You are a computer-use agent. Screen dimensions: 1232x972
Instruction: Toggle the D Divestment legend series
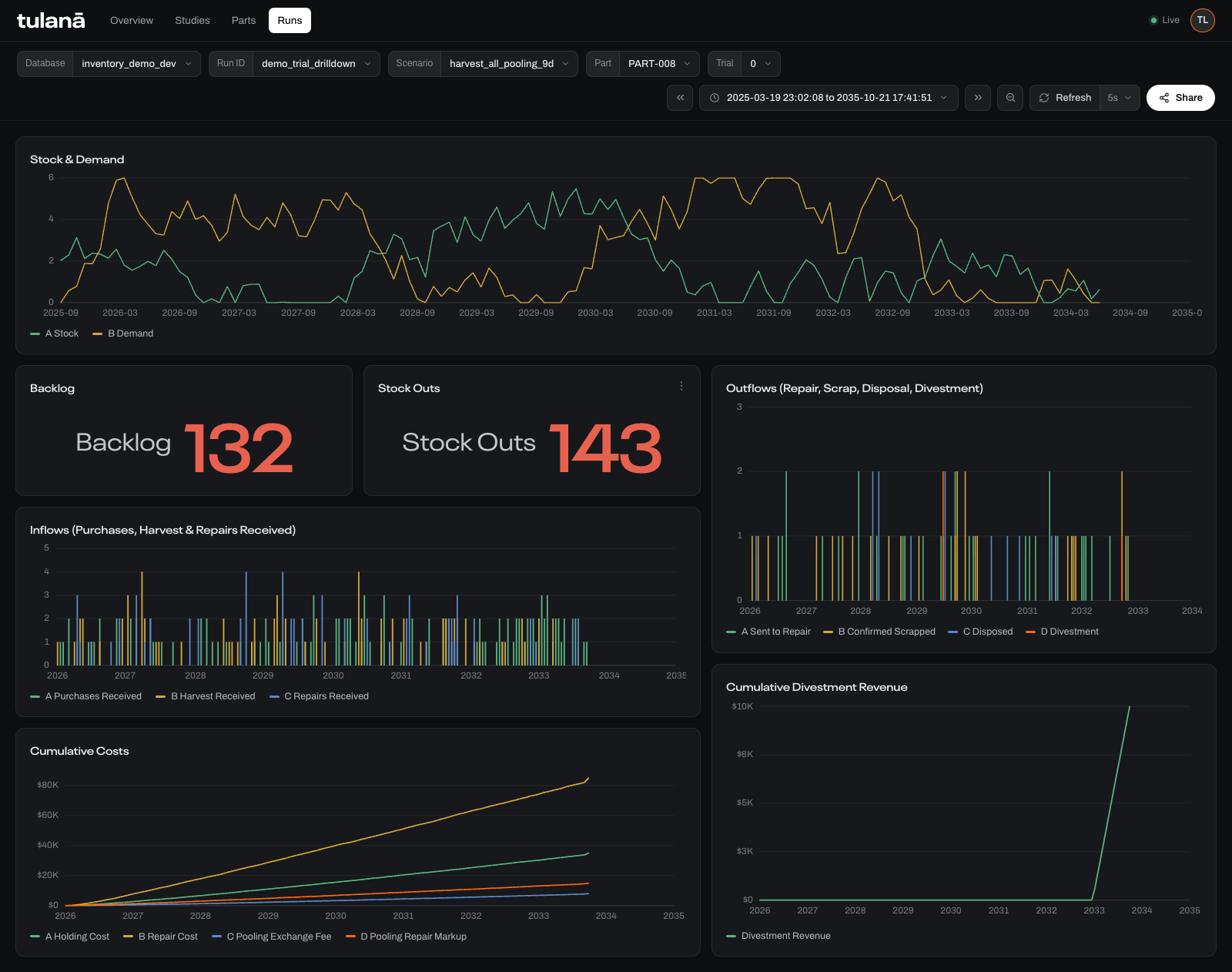[1062, 632]
